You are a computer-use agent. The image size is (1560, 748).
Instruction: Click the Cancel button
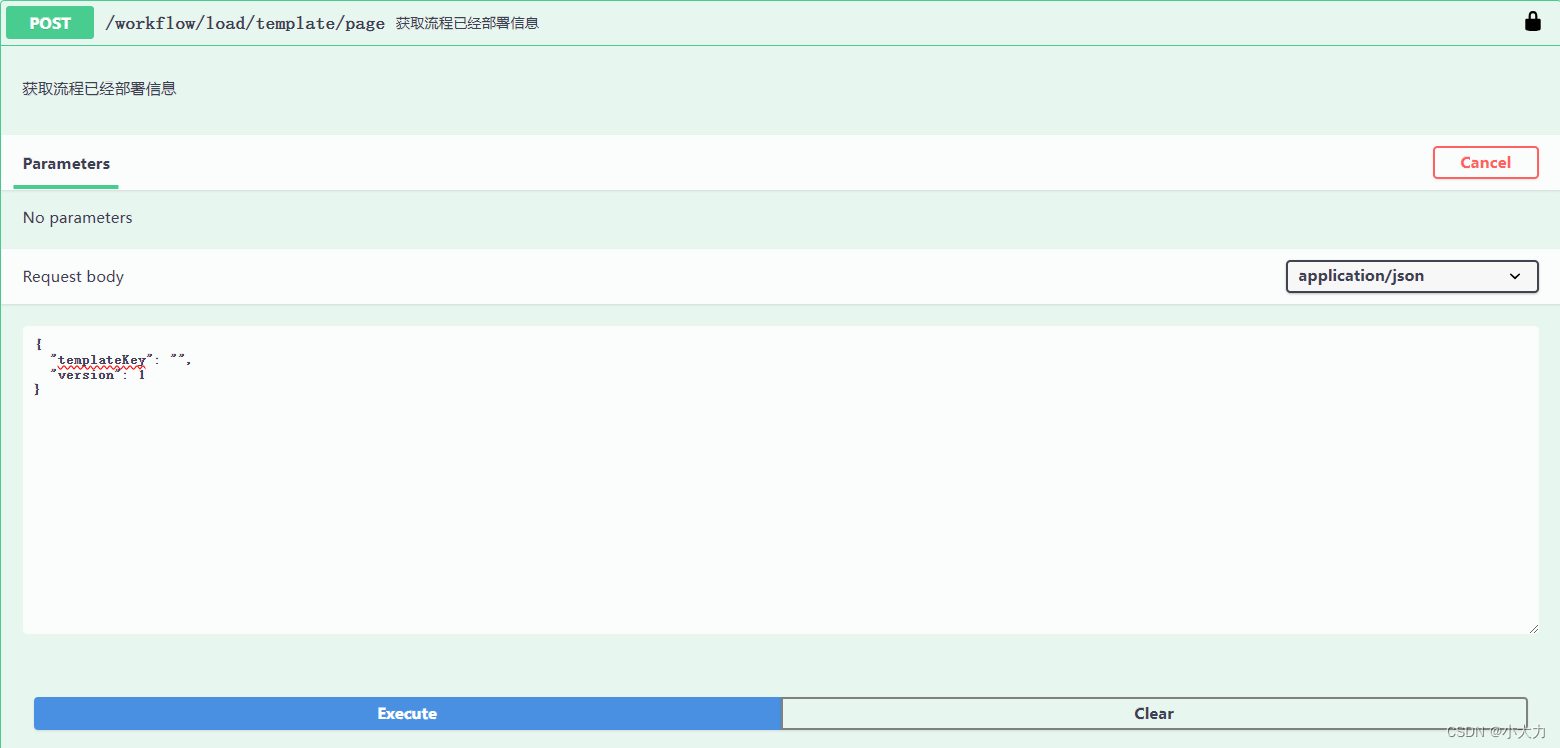pos(1485,162)
